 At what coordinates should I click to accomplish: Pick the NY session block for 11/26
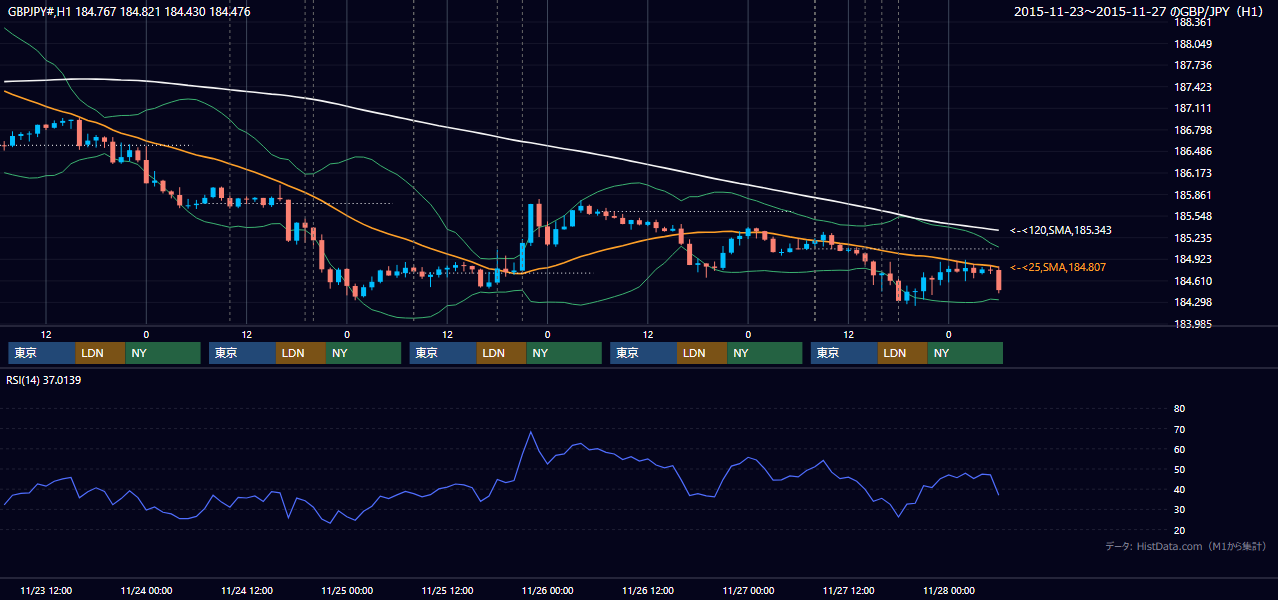click(x=764, y=353)
